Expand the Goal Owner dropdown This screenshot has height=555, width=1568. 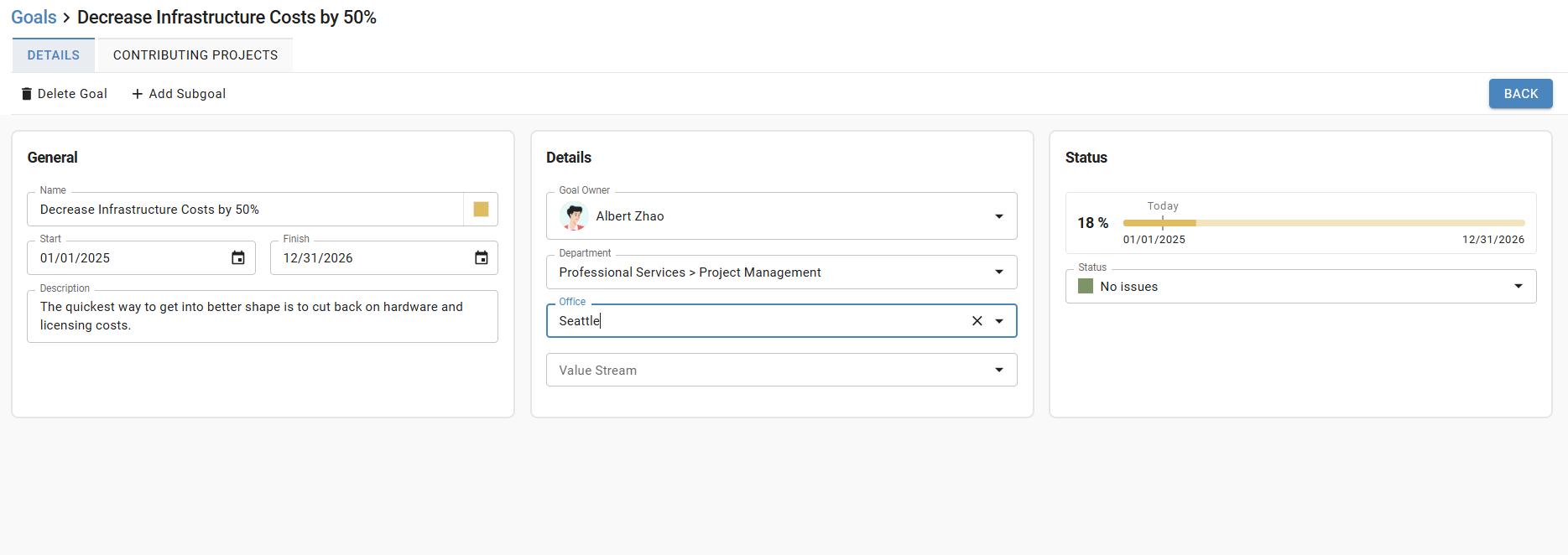coord(999,216)
